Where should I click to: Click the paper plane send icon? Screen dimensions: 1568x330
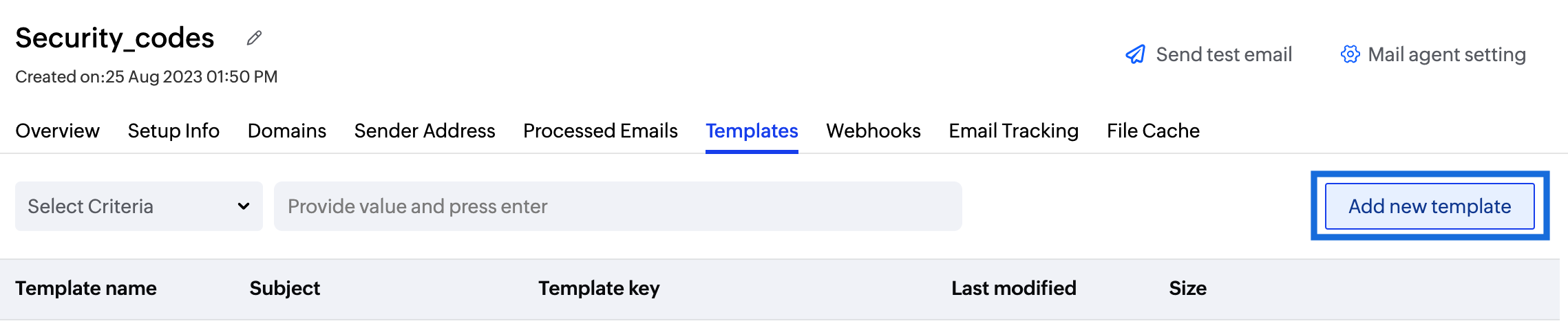pos(1135,54)
